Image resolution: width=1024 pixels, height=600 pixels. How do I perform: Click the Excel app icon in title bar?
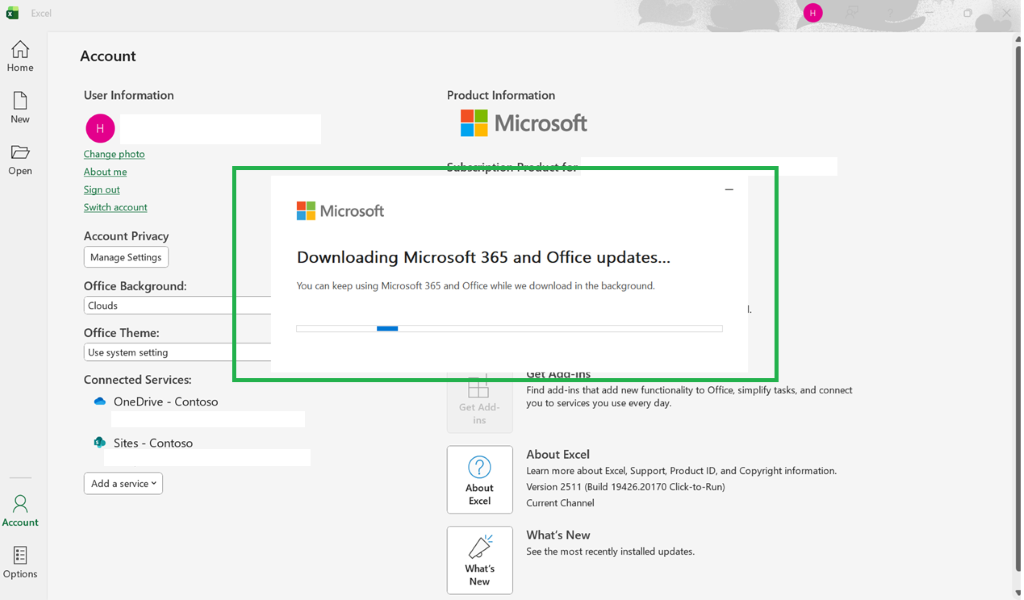point(12,13)
